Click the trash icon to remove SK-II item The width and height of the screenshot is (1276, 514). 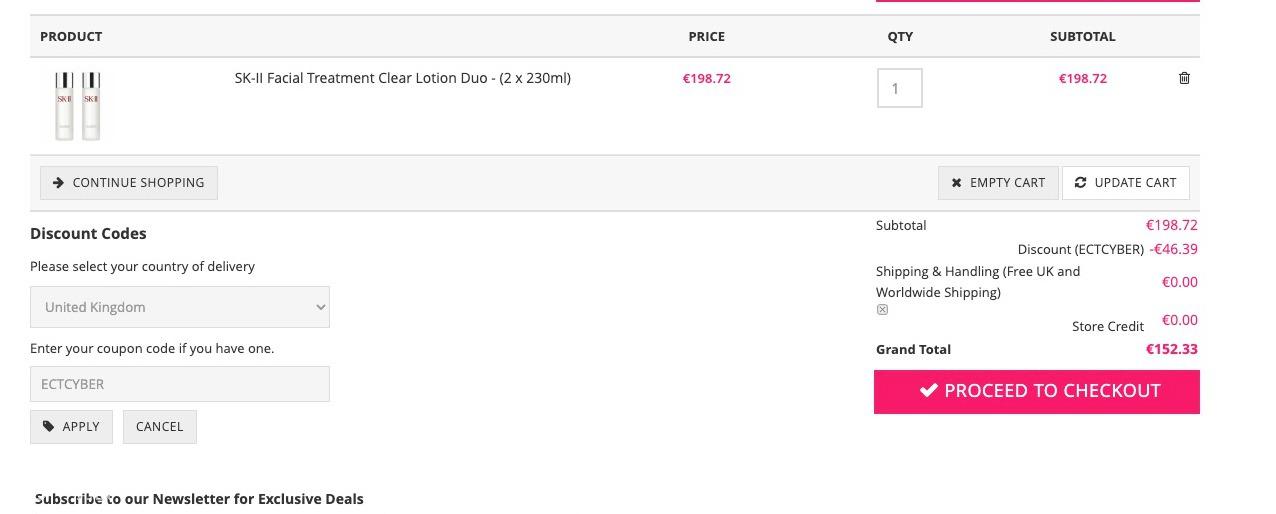[x=1184, y=78]
